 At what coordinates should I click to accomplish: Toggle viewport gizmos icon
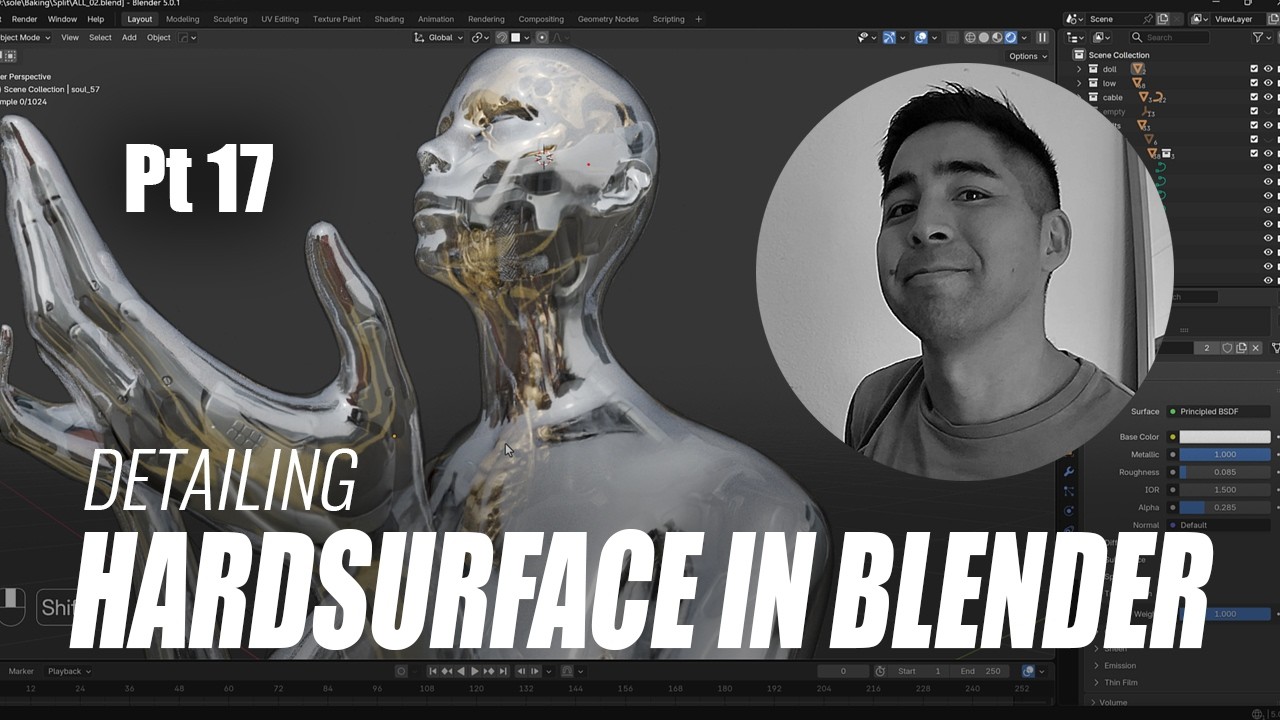[889, 38]
